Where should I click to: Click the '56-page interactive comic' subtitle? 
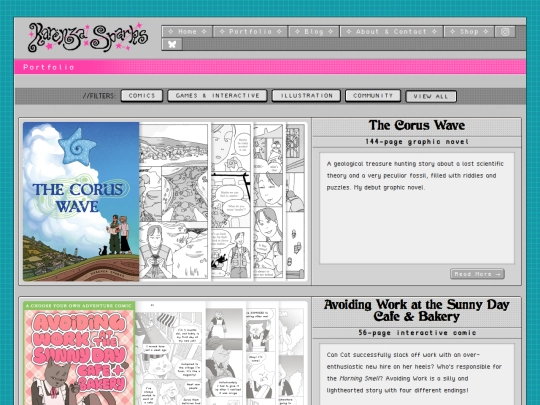click(417, 333)
